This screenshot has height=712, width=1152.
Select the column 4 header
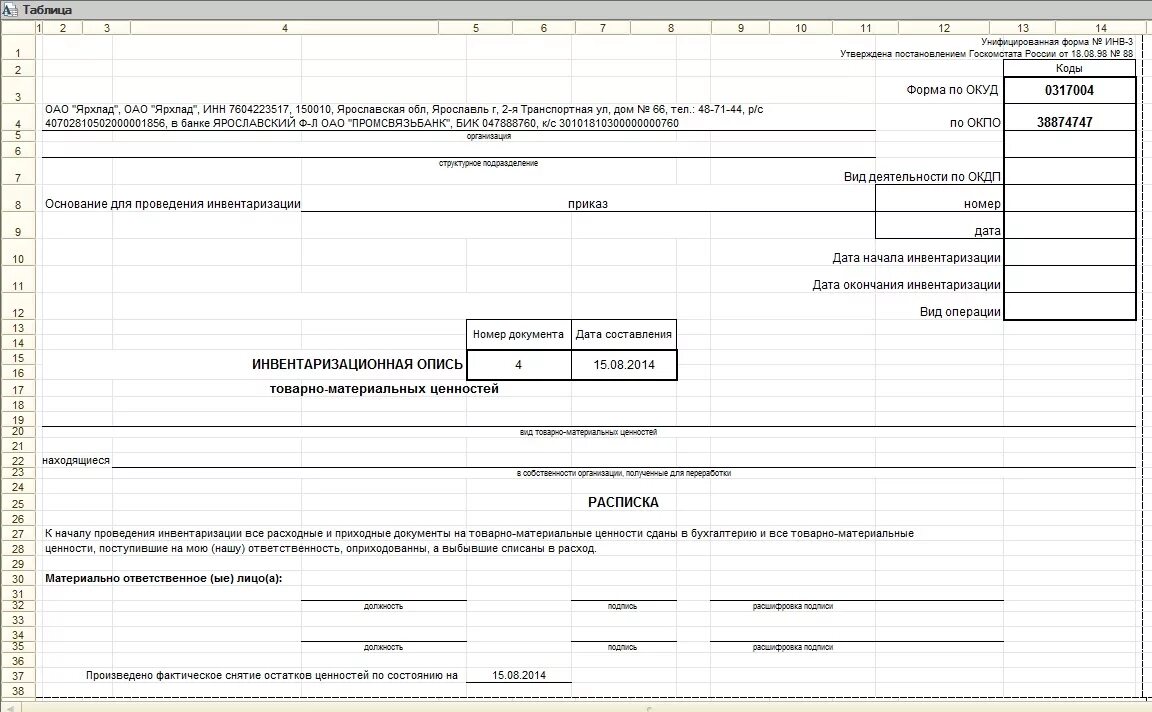(284, 28)
